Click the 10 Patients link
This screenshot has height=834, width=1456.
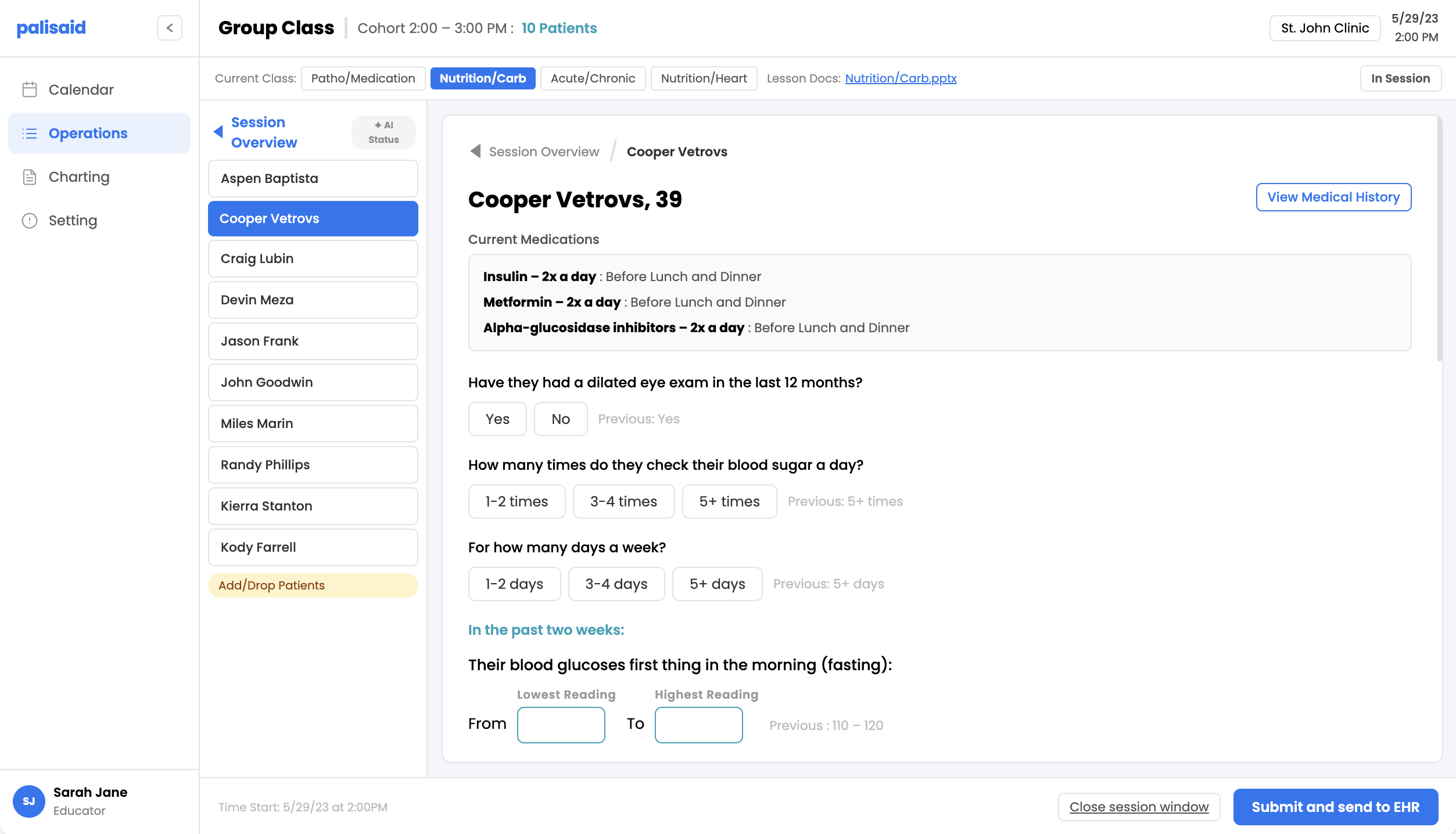click(559, 28)
